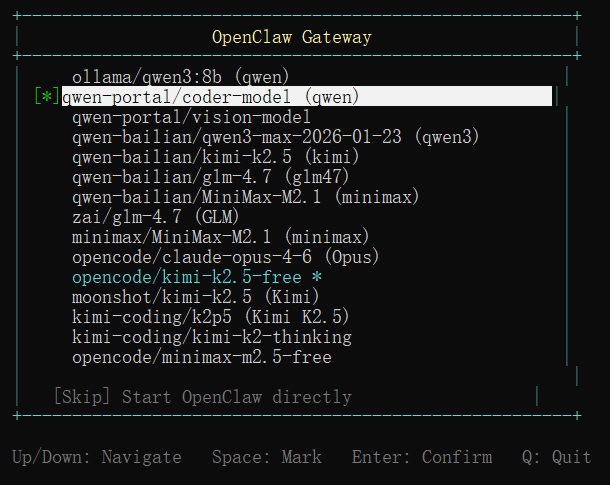Select the ollama/qwen3:8b (qwen) model row
Viewport: 610px width, 485px height.
[x=181, y=77]
